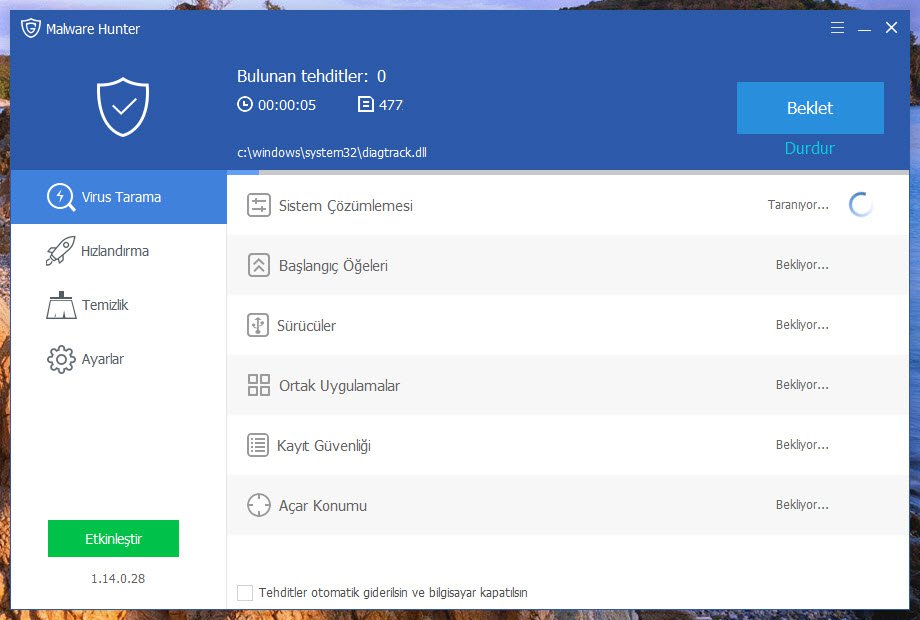Select the Başlangıç Öğeleri row label
The height and width of the screenshot is (620, 920).
click(x=333, y=266)
